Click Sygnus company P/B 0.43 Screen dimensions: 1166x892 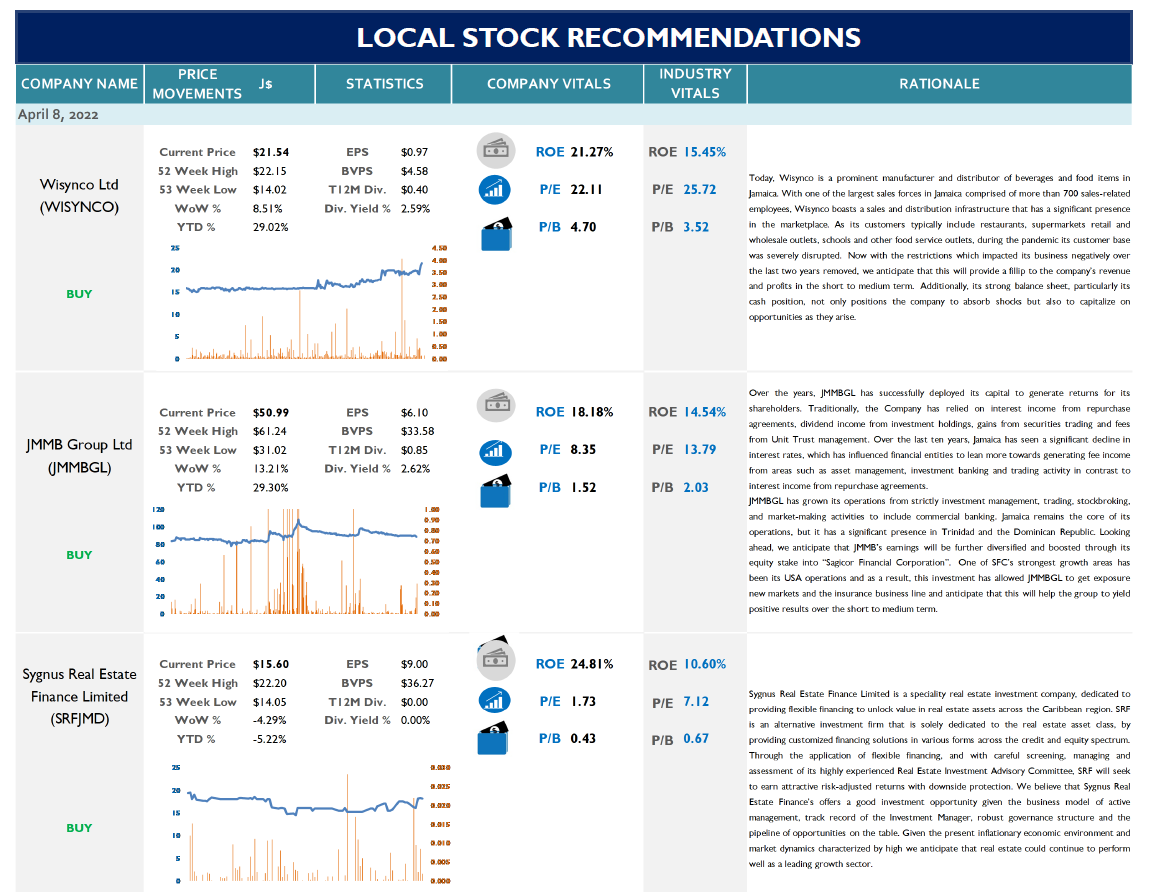point(583,739)
